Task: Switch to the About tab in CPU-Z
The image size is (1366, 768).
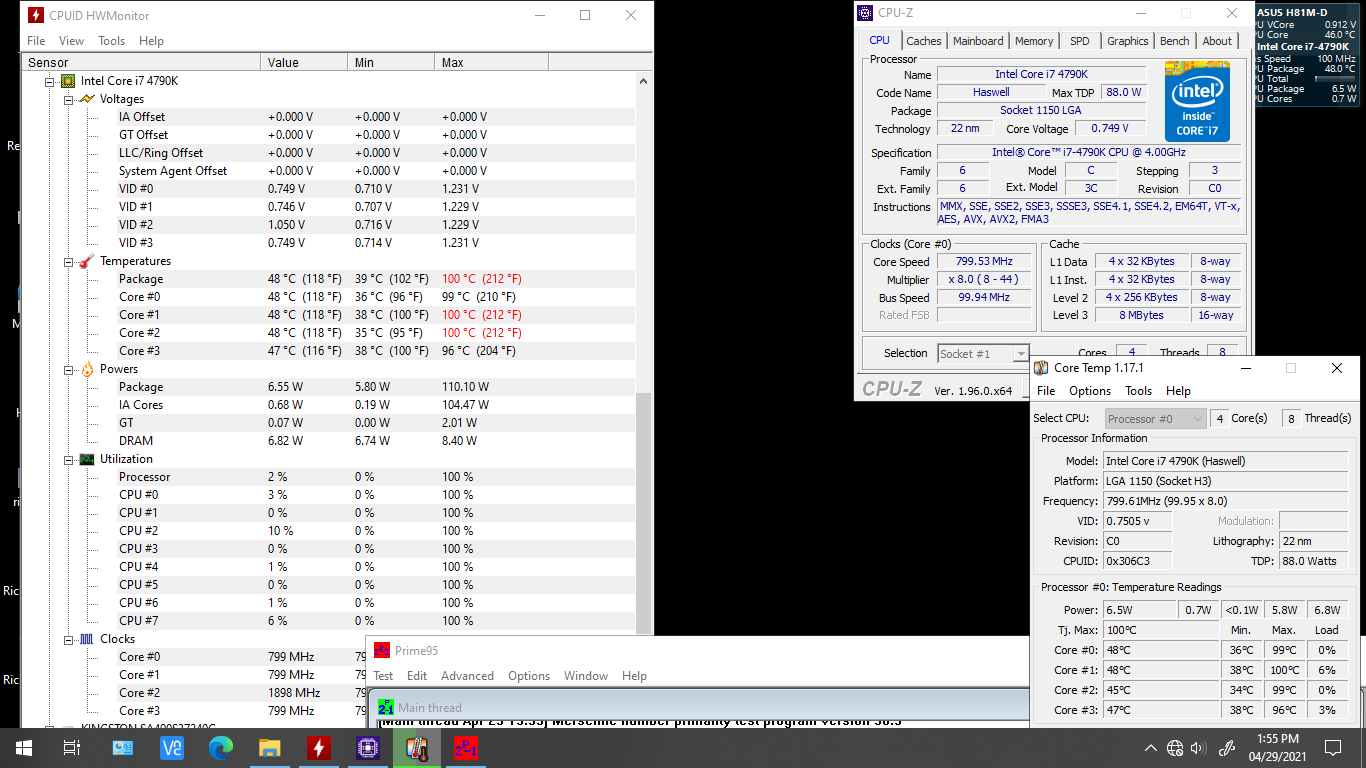Action: click(1217, 41)
